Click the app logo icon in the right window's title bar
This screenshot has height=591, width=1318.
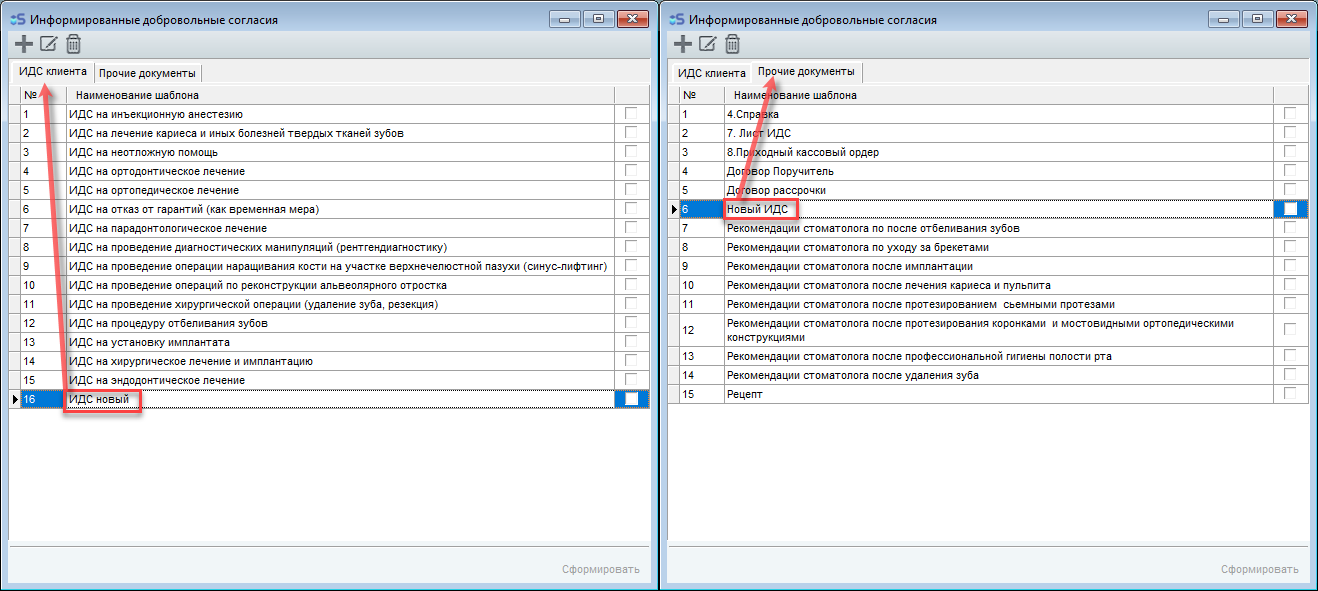tap(676, 19)
